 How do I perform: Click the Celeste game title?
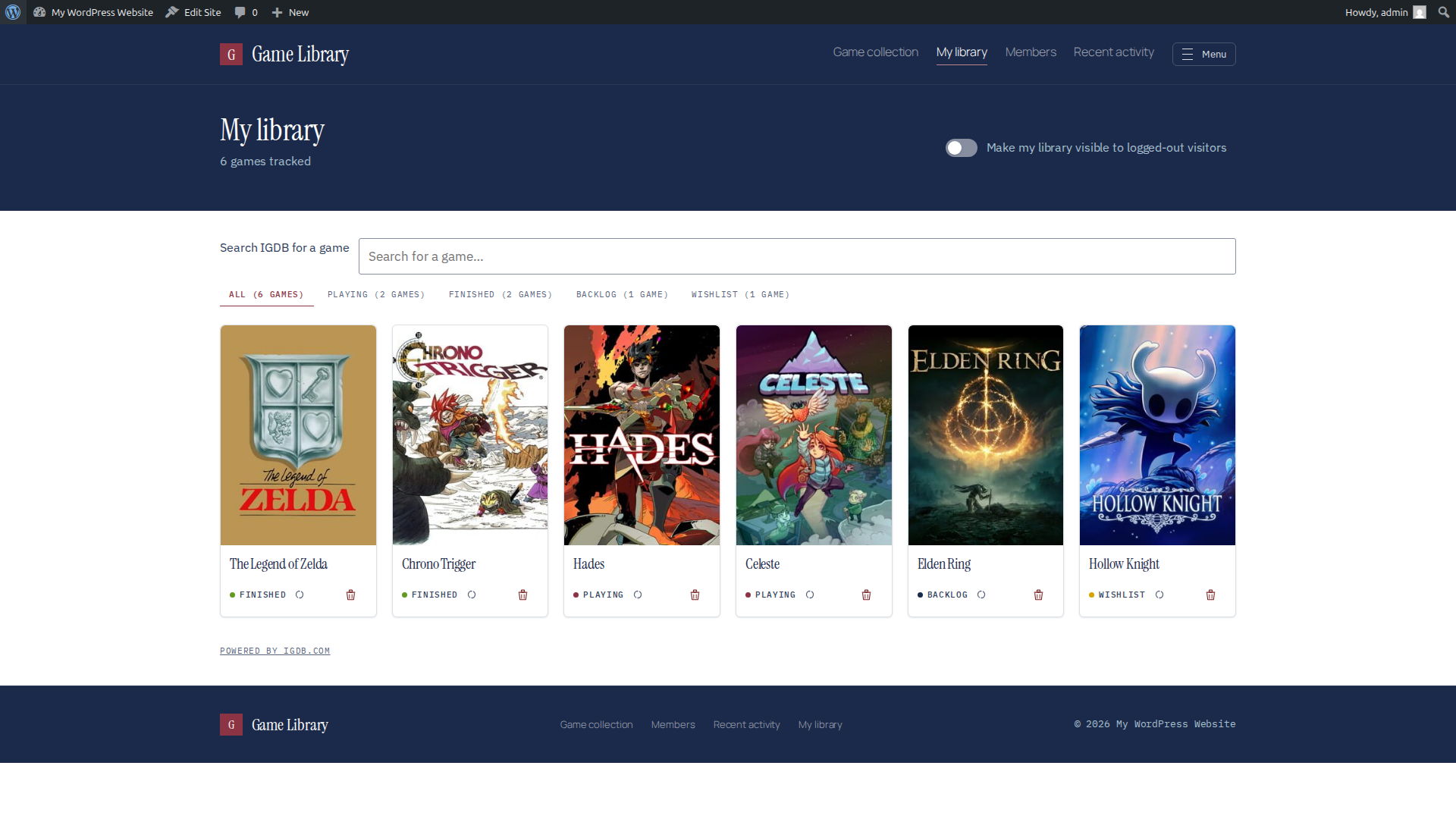pyautogui.click(x=762, y=564)
